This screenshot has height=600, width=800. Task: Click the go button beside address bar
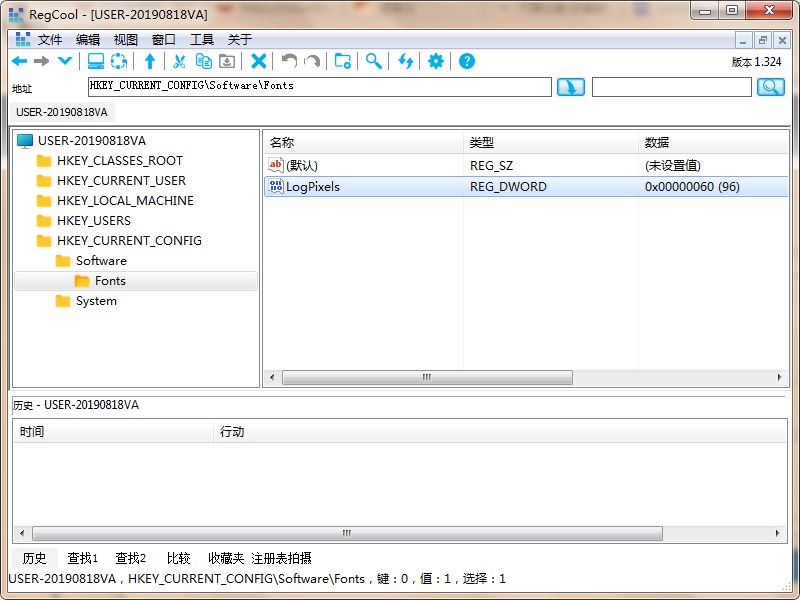571,87
